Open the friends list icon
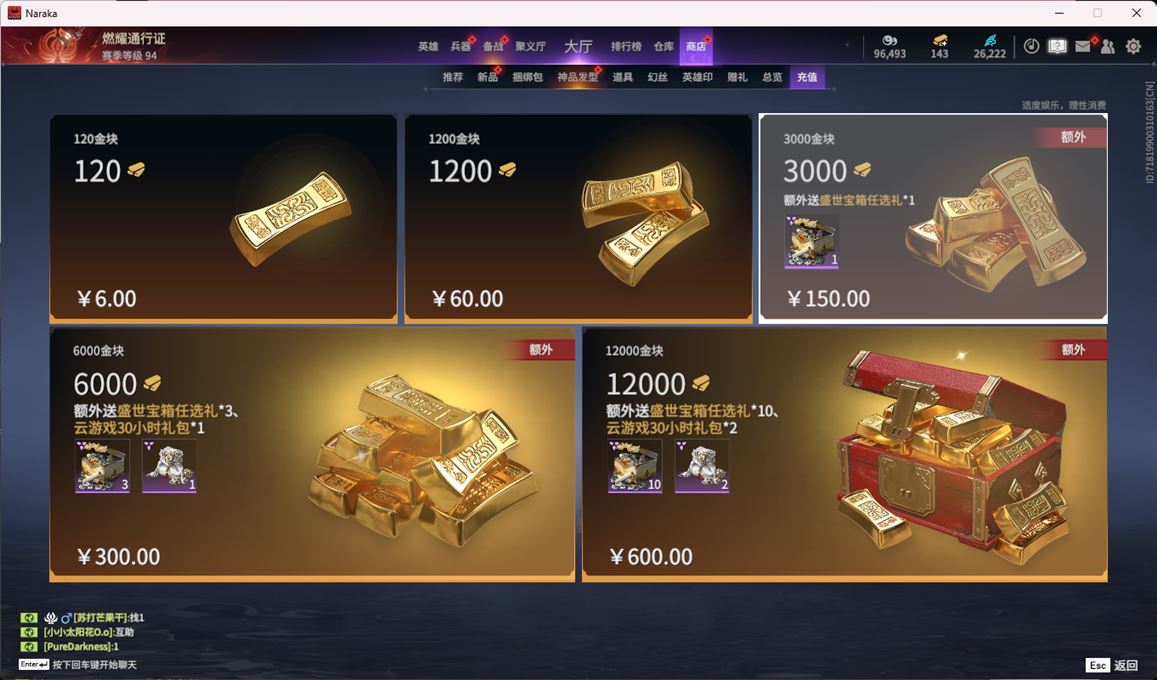The width and height of the screenshot is (1157, 680). point(1108,46)
